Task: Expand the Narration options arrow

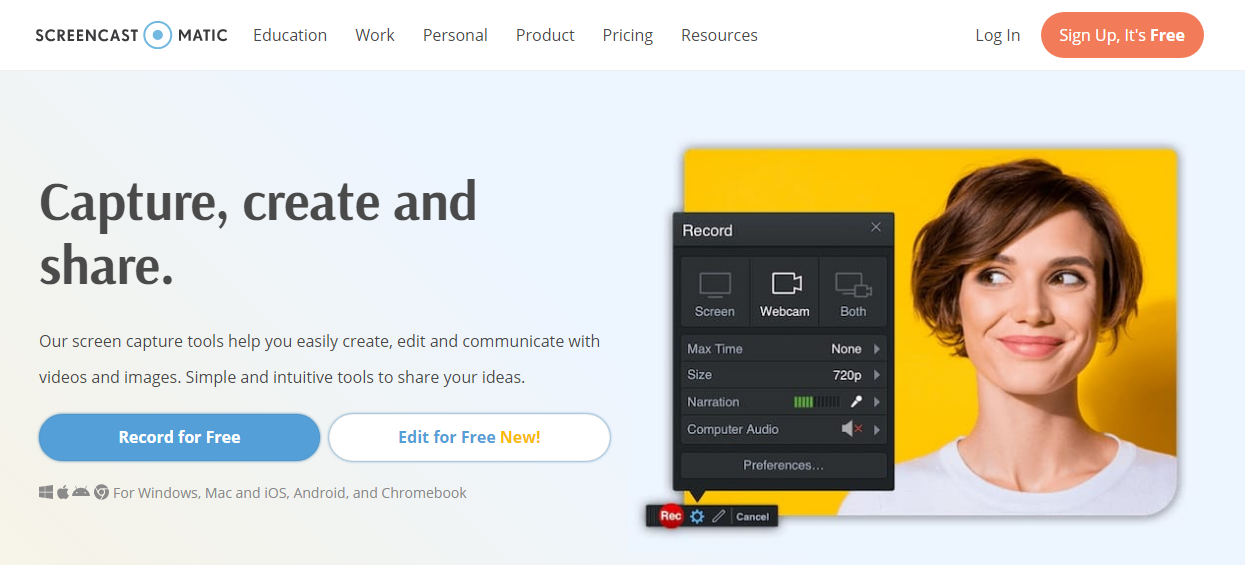Action: click(x=877, y=402)
